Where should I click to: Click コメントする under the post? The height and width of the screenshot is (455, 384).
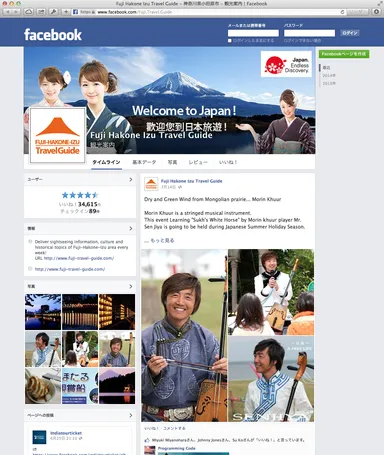[174, 428]
